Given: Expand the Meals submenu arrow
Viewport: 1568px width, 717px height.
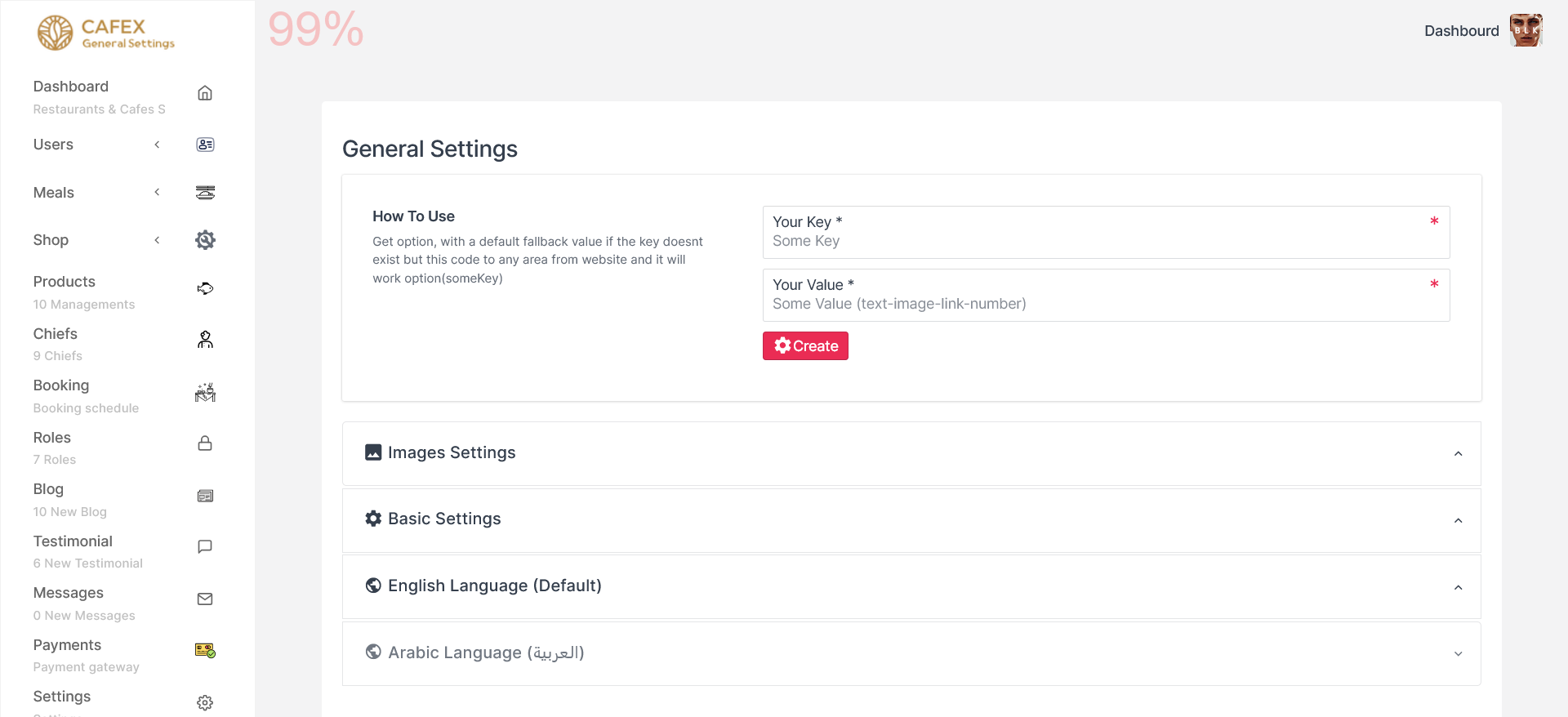Looking at the screenshot, I should 157,193.
